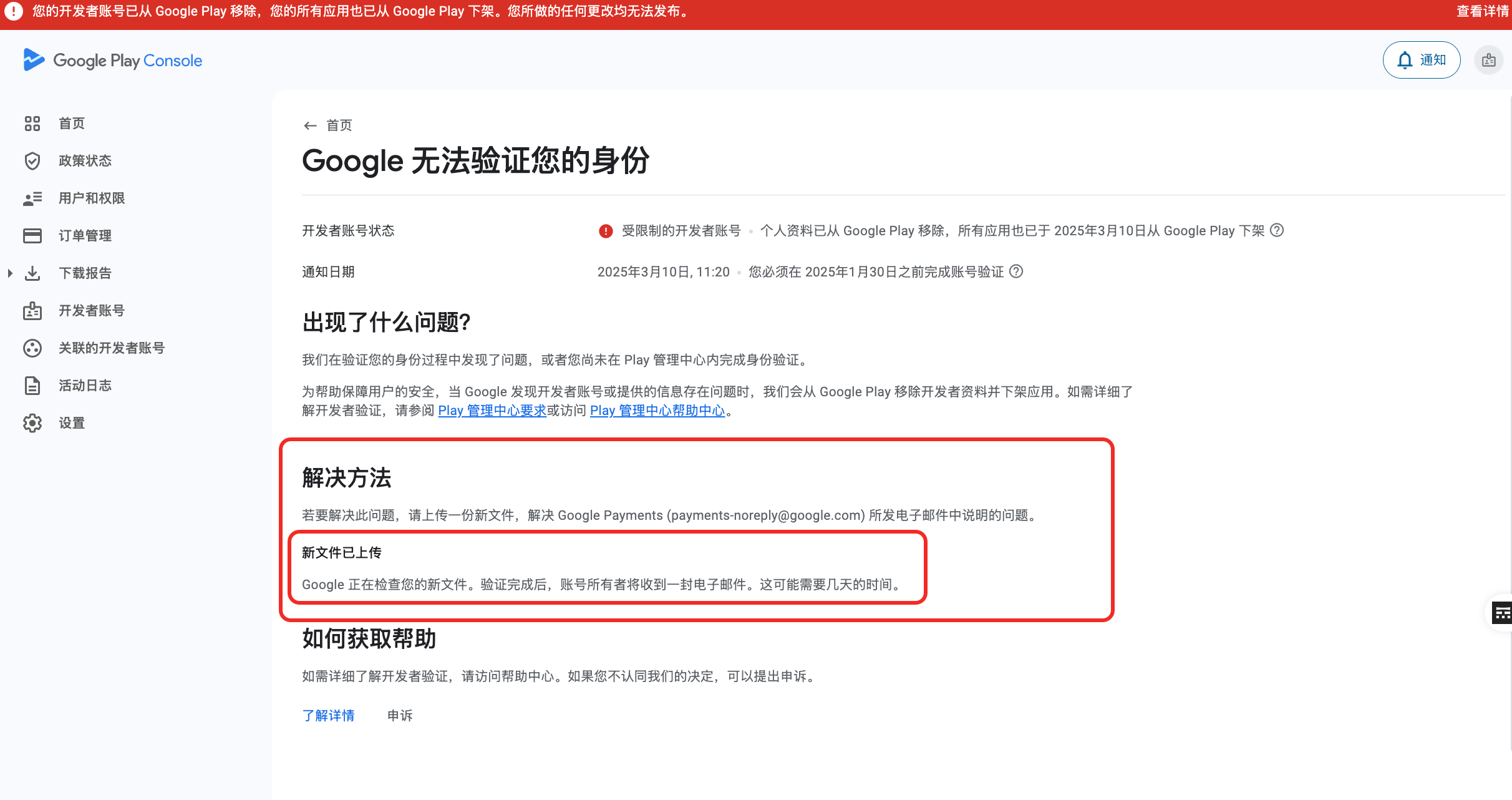Click the shield icon for 政策状态
This screenshot has height=800, width=1512.
[x=32, y=160]
